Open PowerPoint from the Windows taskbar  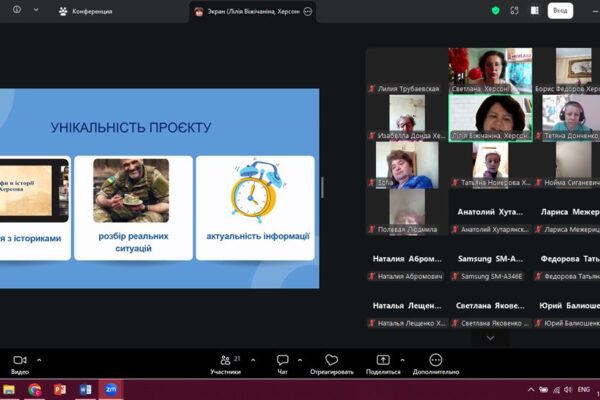coord(60,389)
